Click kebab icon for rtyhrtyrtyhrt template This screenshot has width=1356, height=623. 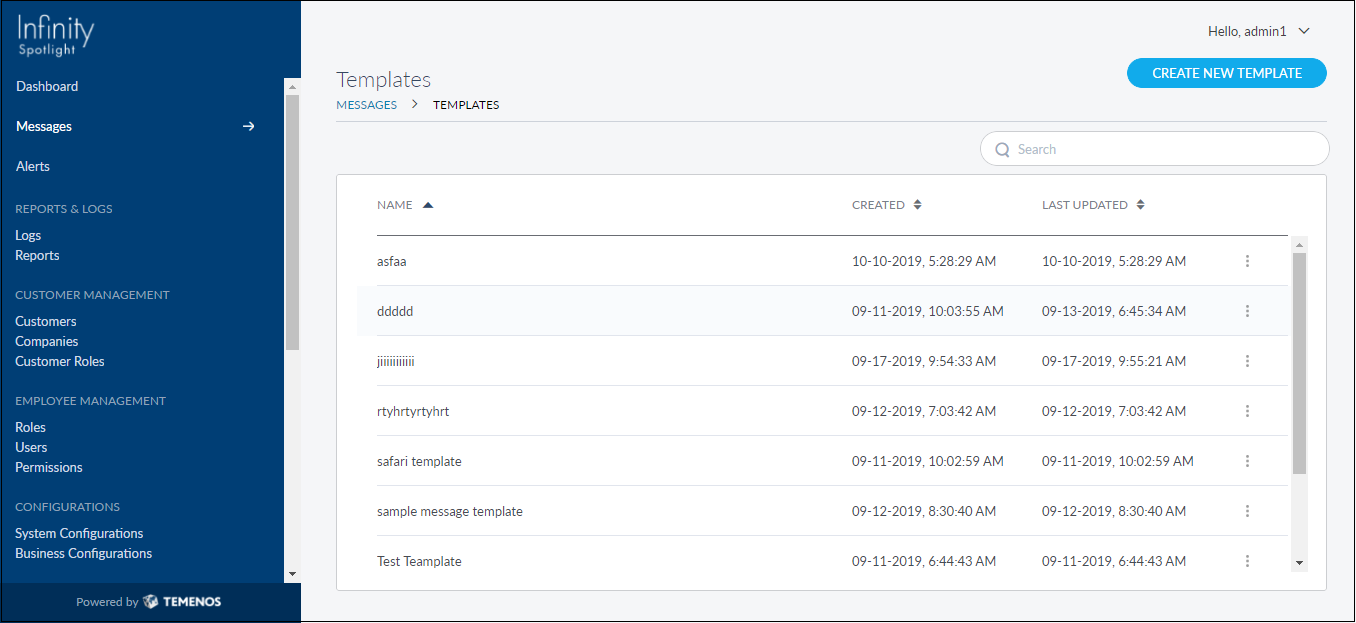[x=1247, y=411]
